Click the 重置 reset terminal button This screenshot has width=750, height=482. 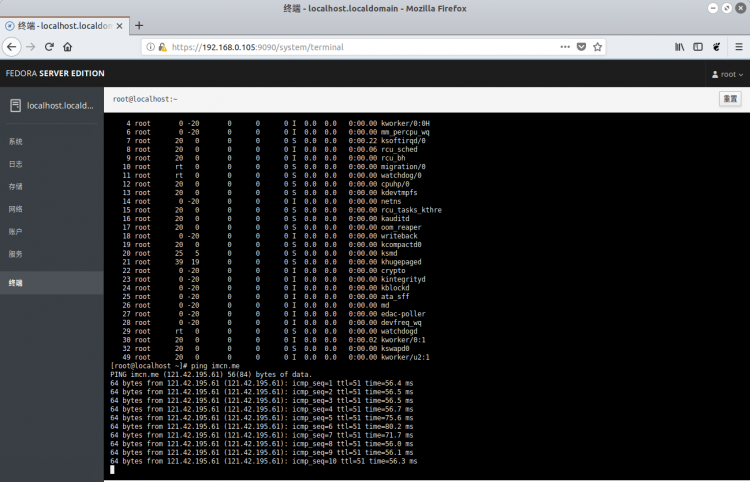pos(730,99)
